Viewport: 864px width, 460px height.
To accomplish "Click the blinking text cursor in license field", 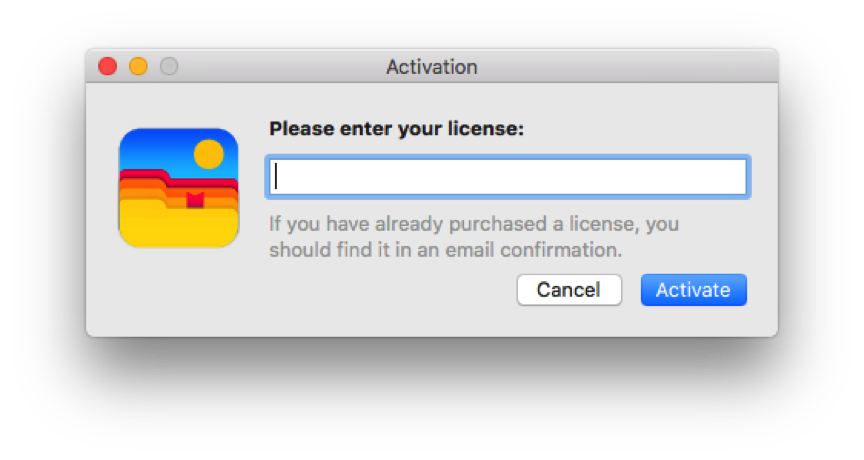I will click(276, 177).
